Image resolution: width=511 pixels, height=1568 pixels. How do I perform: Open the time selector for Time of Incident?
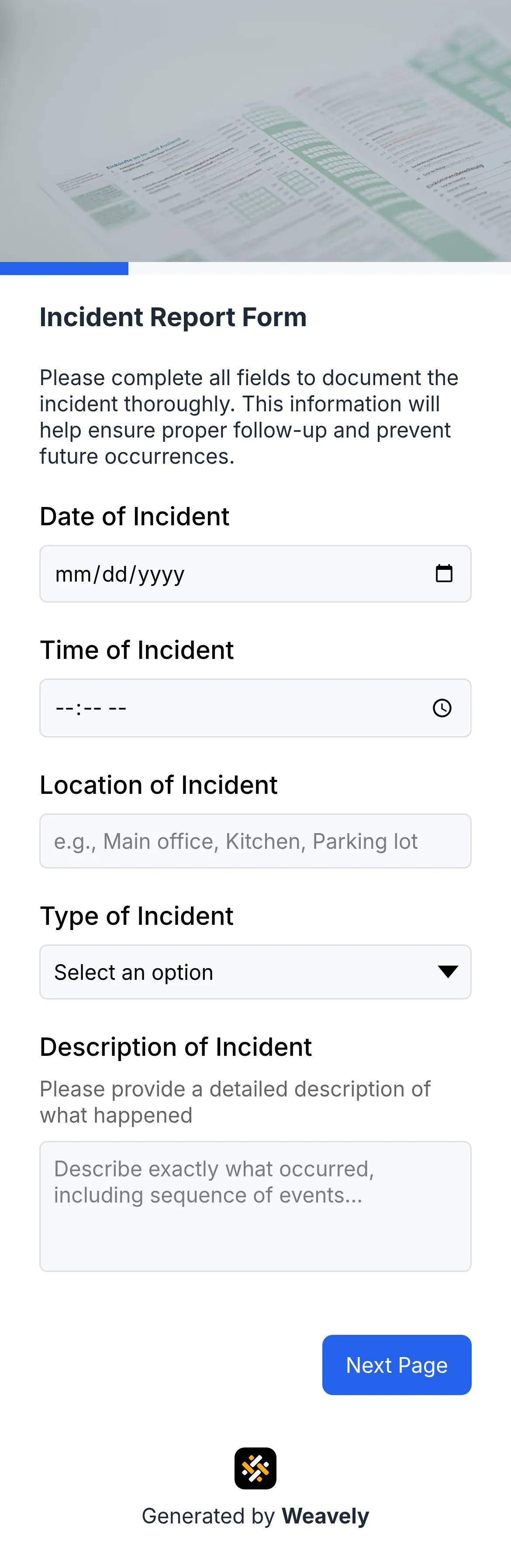(442, 707)
